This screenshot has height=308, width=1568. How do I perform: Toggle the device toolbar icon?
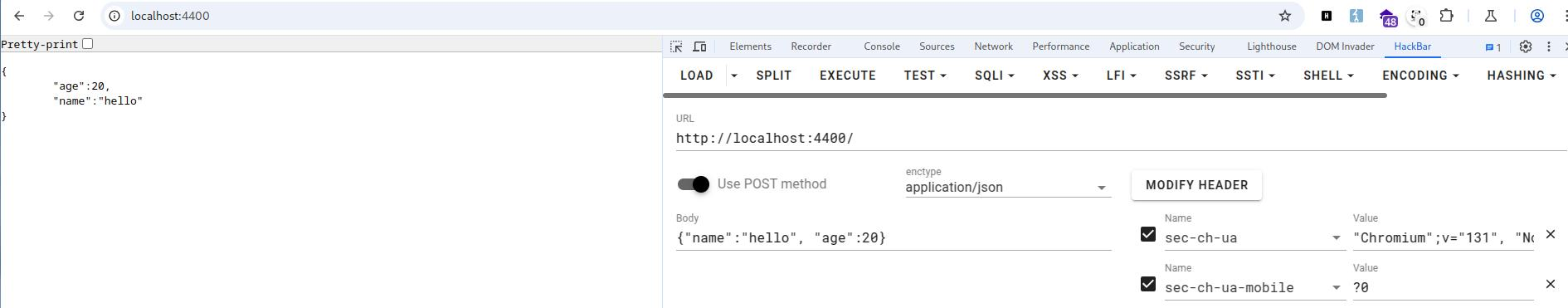point(699,46)
